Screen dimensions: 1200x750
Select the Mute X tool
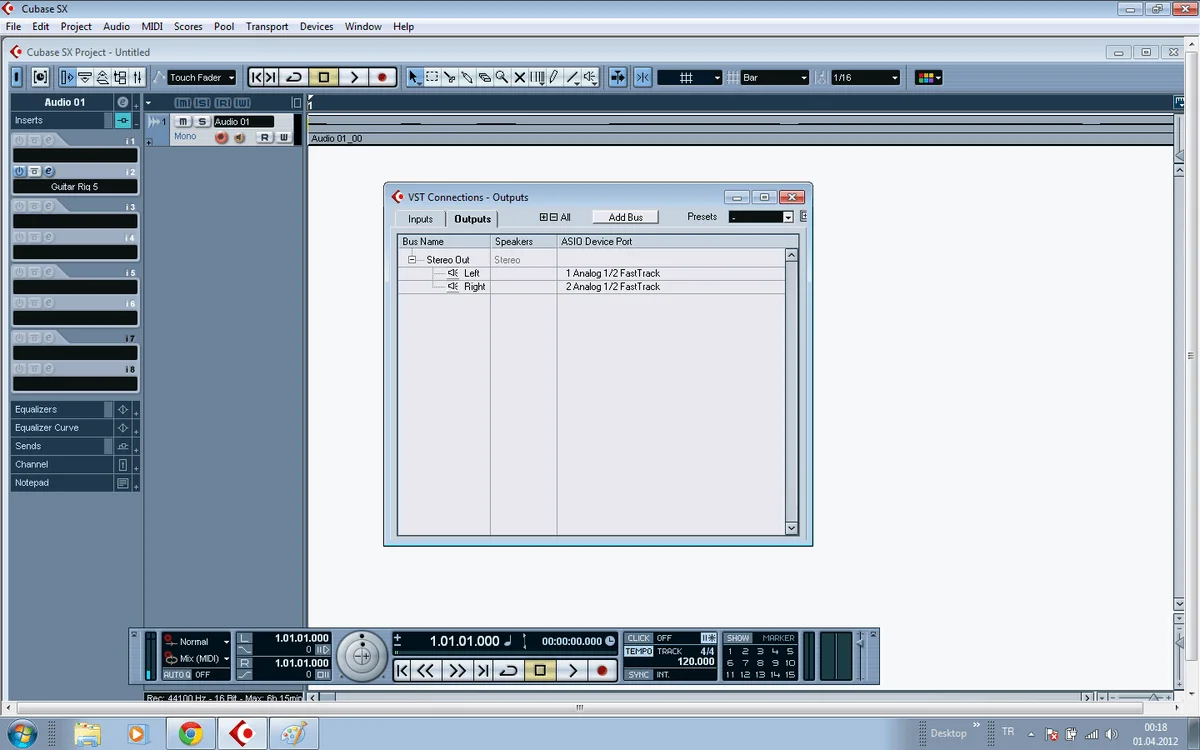click(520, 77)
